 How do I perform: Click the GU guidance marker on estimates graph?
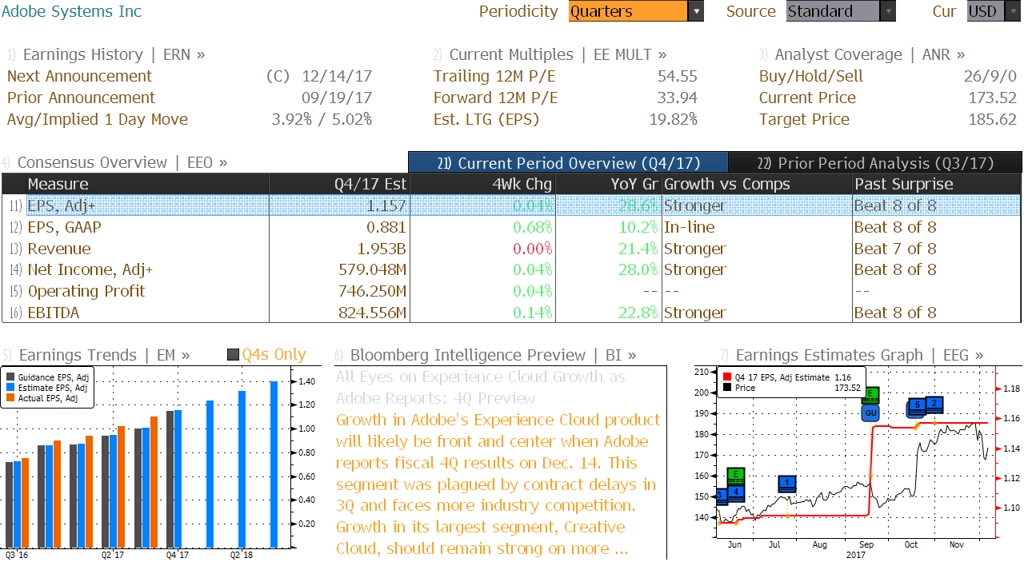[871, 413]
